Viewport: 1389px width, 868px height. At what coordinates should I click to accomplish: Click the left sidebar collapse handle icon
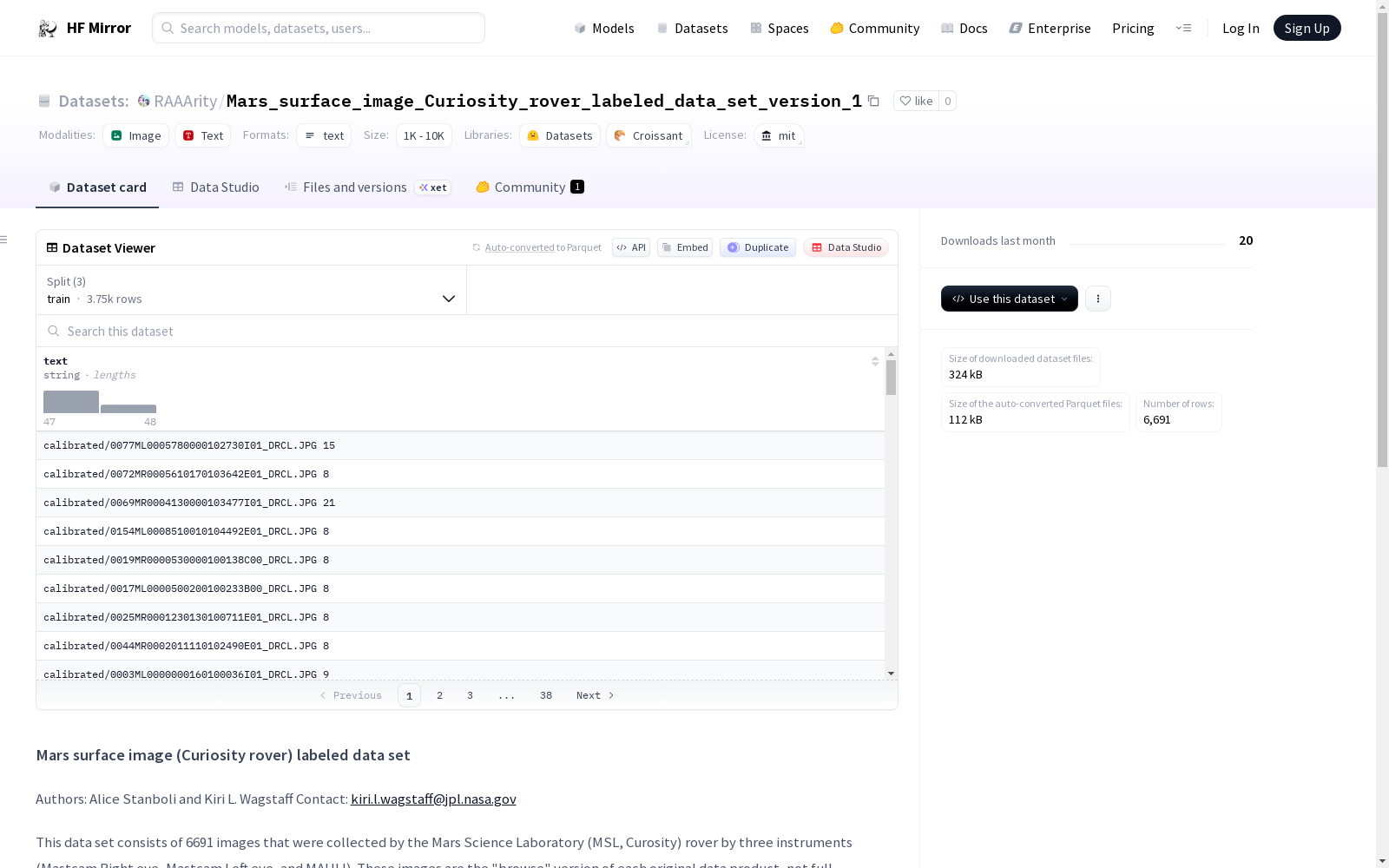coord(4,240)
